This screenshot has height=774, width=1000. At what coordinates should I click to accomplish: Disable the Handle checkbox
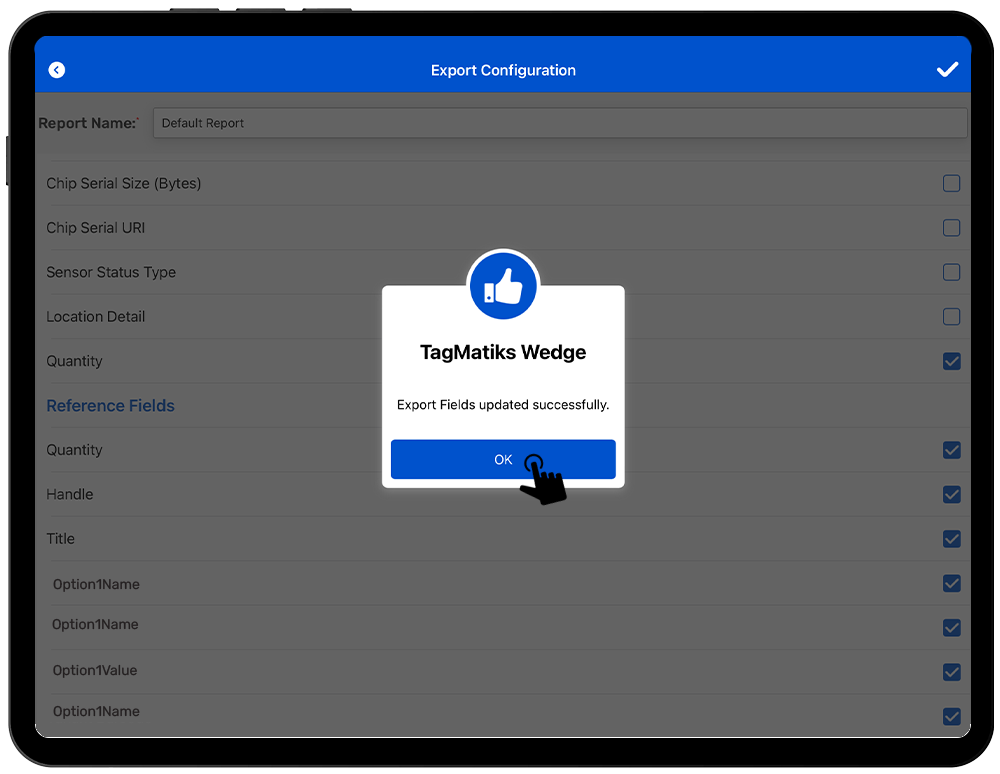pyautogui.click(x=951, y=494)
